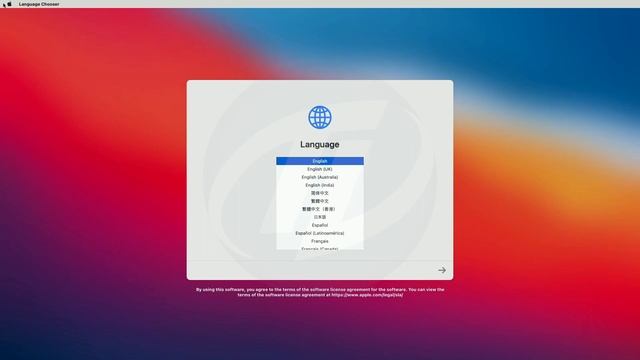Click the globe language icon
This screenshot has height=360, width=640.
click(x=320, y=118)
